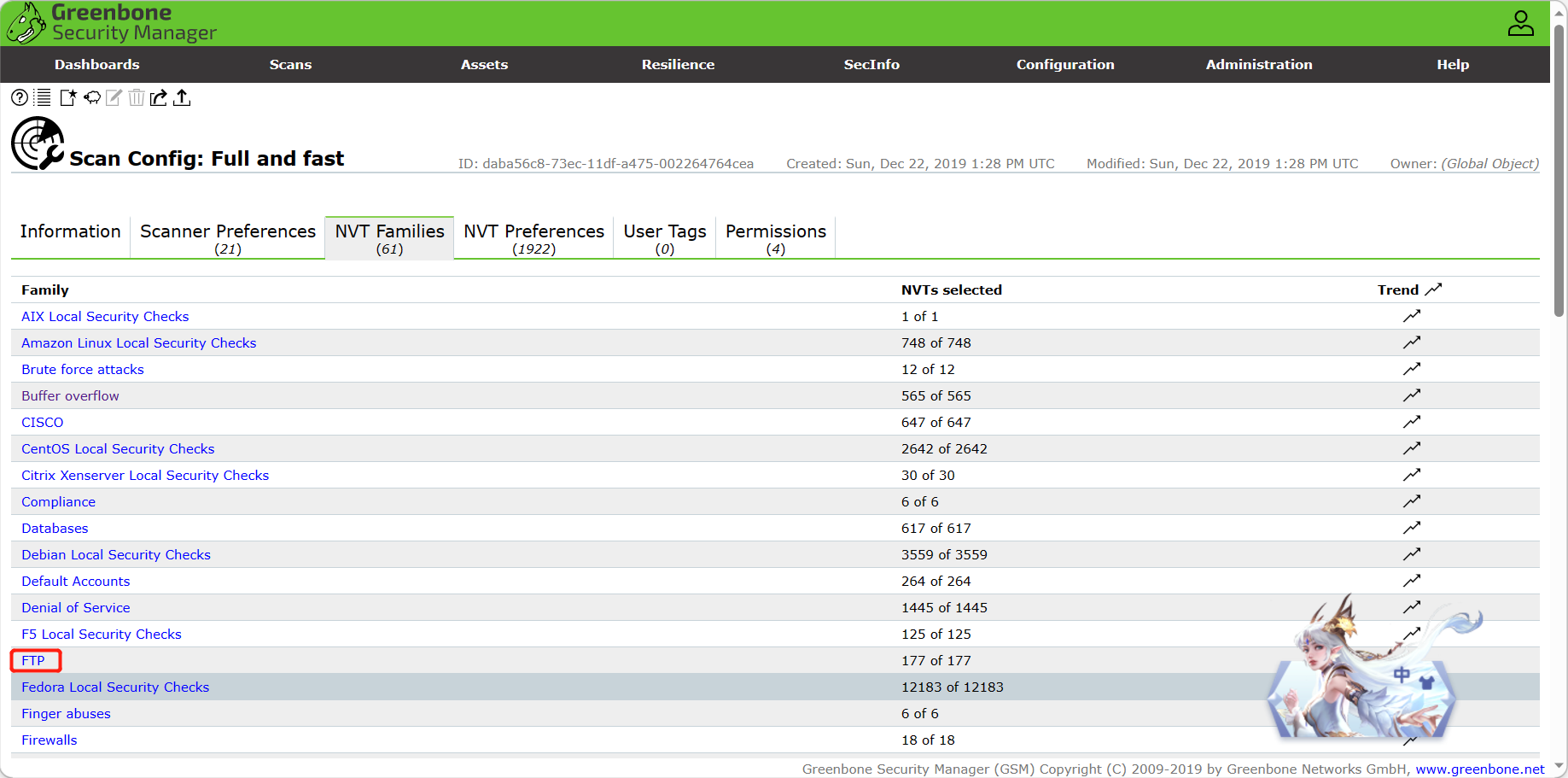Click the vertical scrollbar thumb

click(1559, 171)
